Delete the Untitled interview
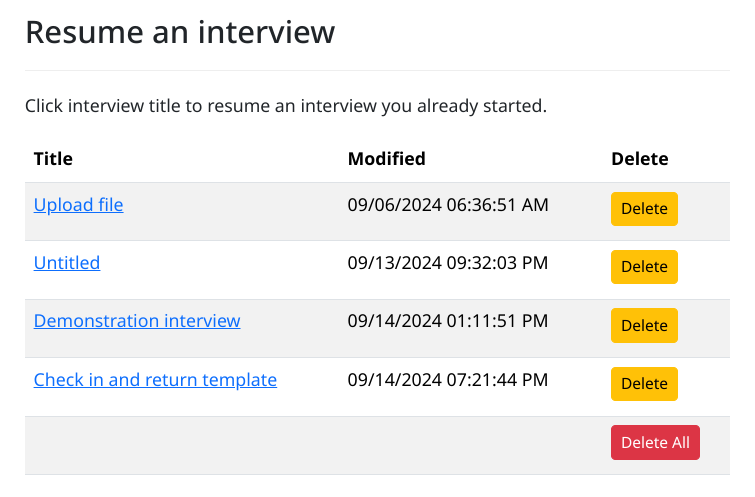The width and height of the screenshot is (755, 497). (644, 267)
